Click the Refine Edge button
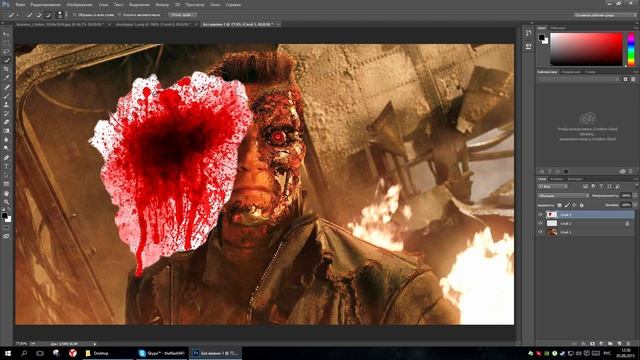Image resolution: width=640 pixels, height=360 pixels. (x=182, y=15)
